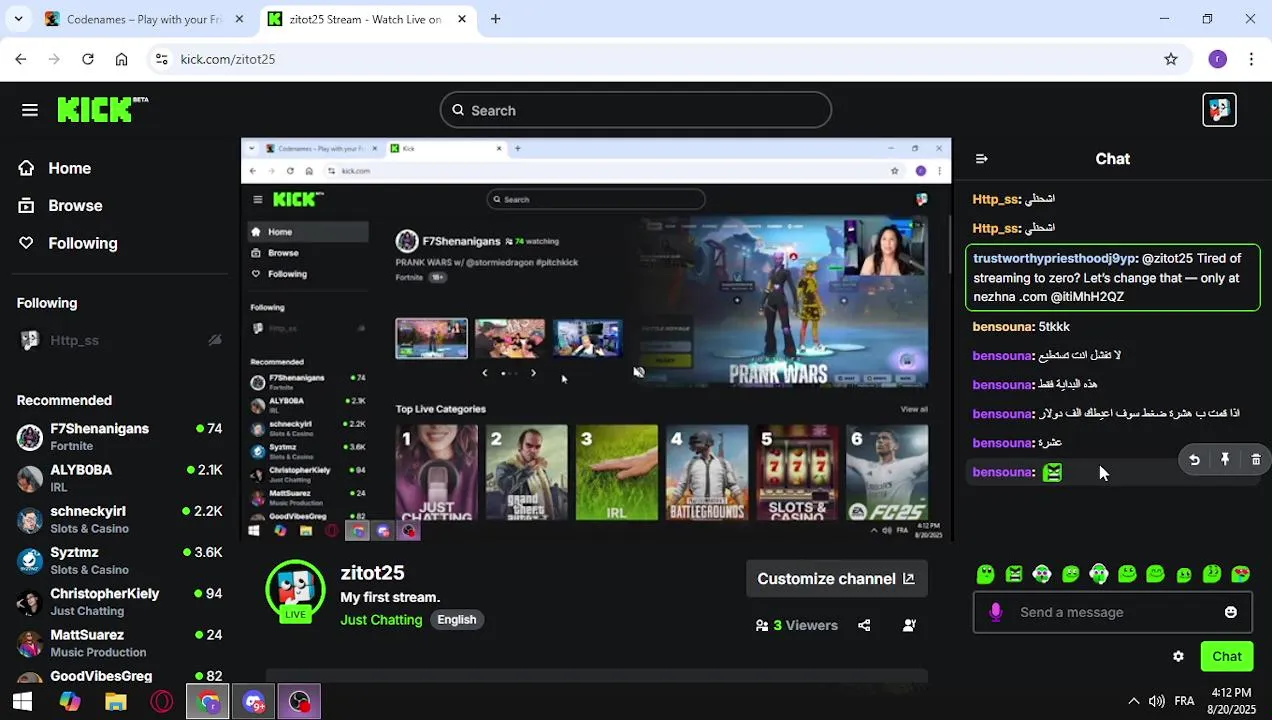Send message with green Chat button
This screenshot has width=1272, height=720.
pyautogui.click(x=1226, y=657)
